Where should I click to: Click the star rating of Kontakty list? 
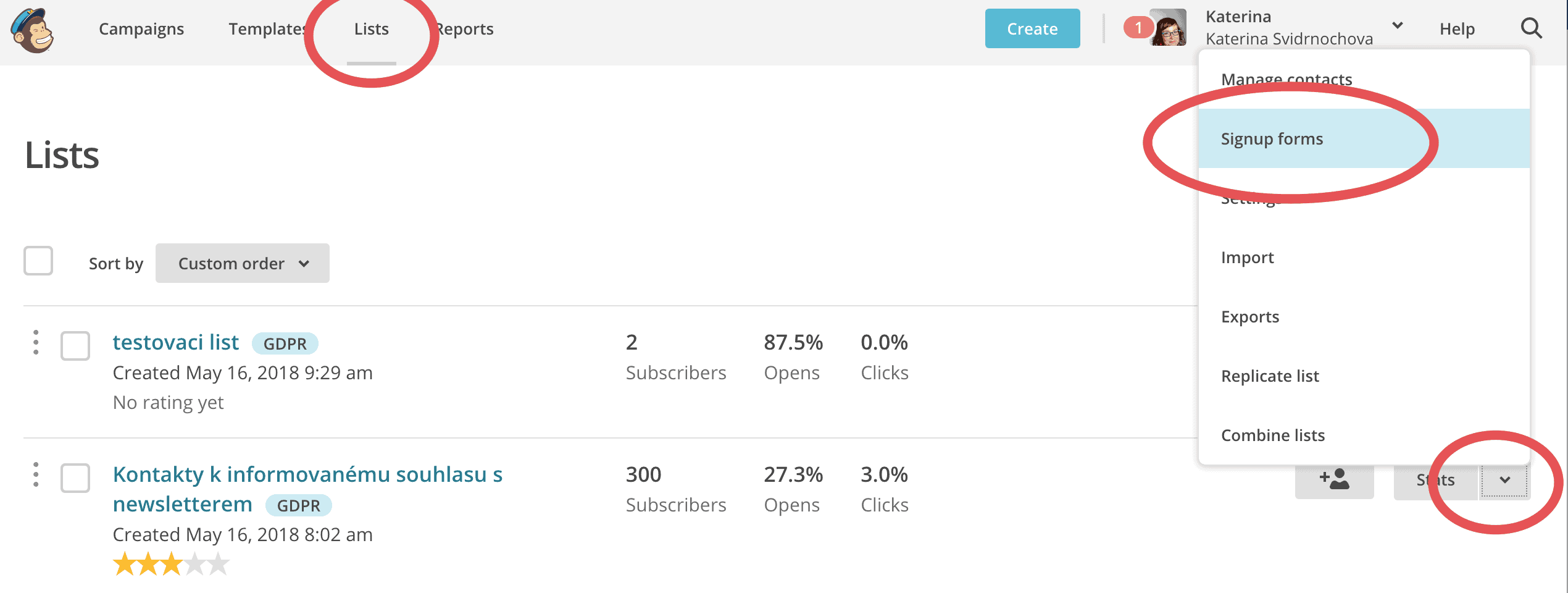click(x=171, y=564)
